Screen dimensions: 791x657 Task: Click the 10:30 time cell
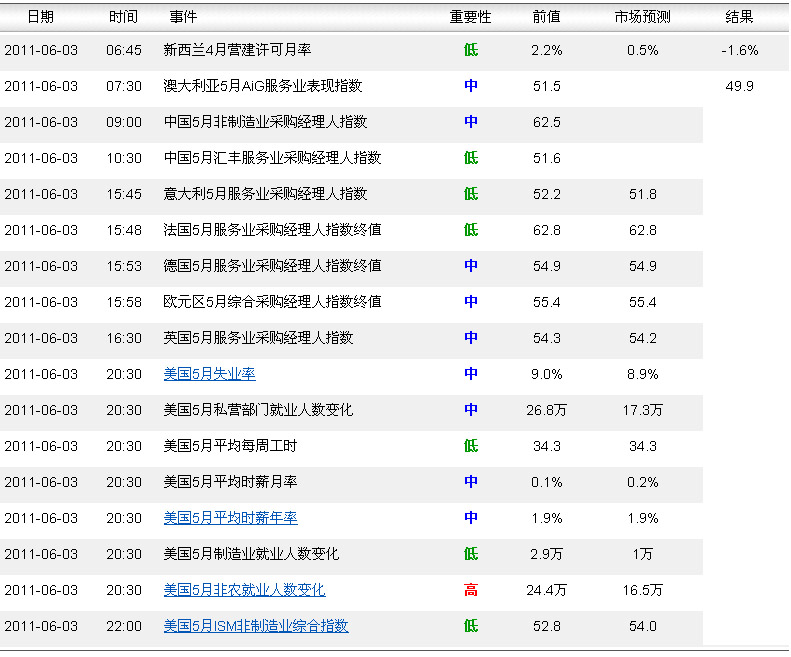(124, 158)
